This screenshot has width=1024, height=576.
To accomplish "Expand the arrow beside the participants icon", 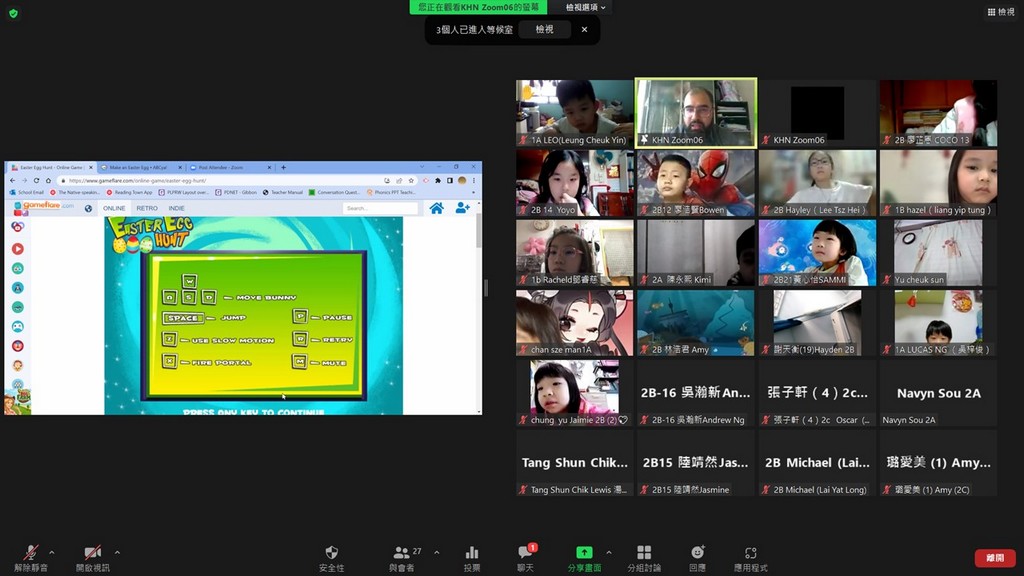I will click(436, 552).
